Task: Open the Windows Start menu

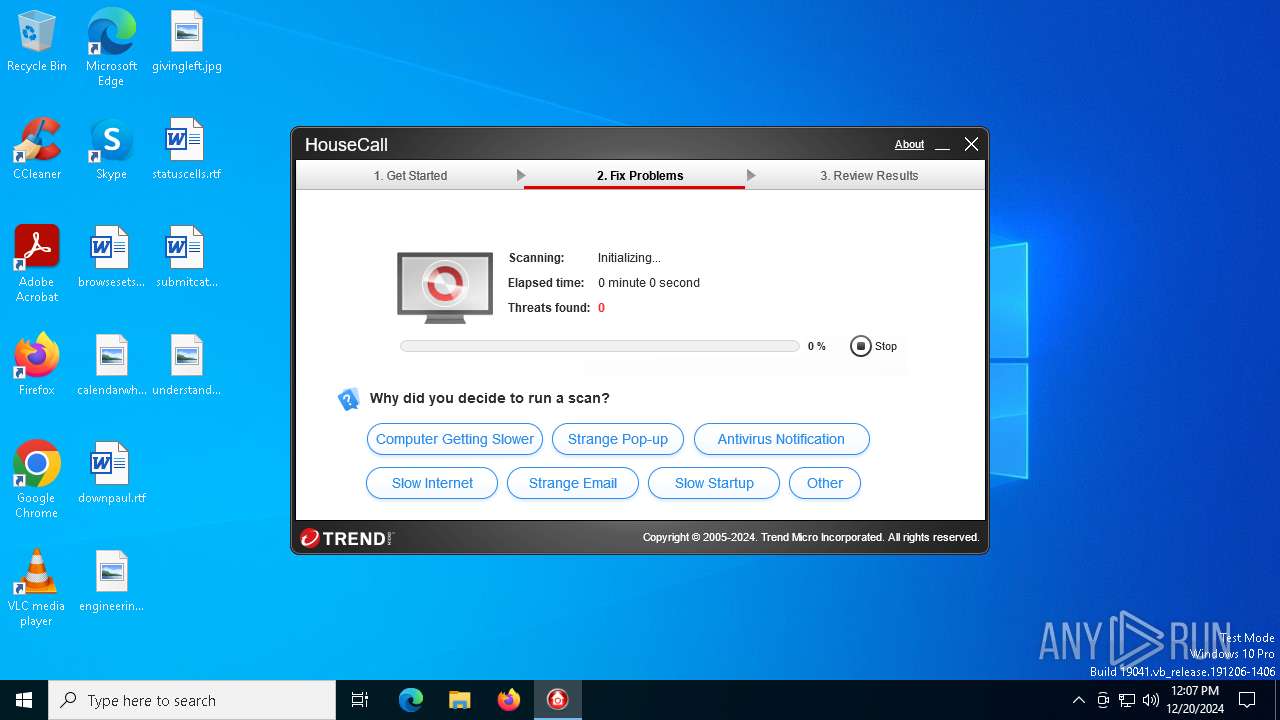Action: 24,700
